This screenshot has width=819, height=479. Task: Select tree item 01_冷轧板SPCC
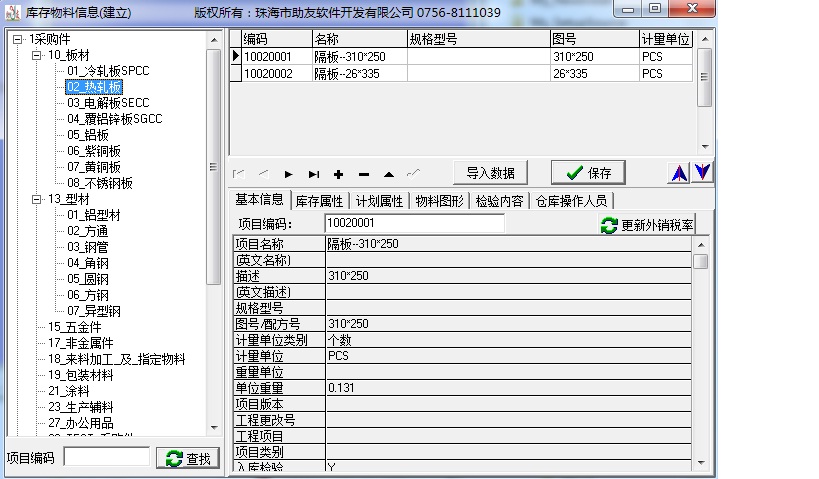coord(108,71)
